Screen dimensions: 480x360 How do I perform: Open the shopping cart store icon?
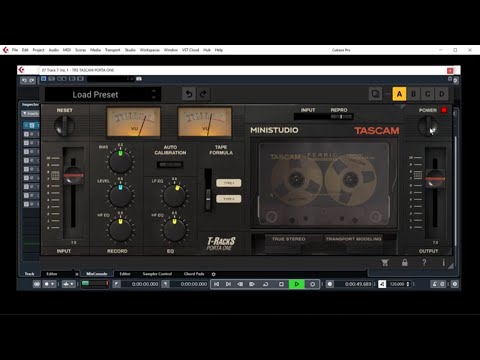(x=385, y=263)
